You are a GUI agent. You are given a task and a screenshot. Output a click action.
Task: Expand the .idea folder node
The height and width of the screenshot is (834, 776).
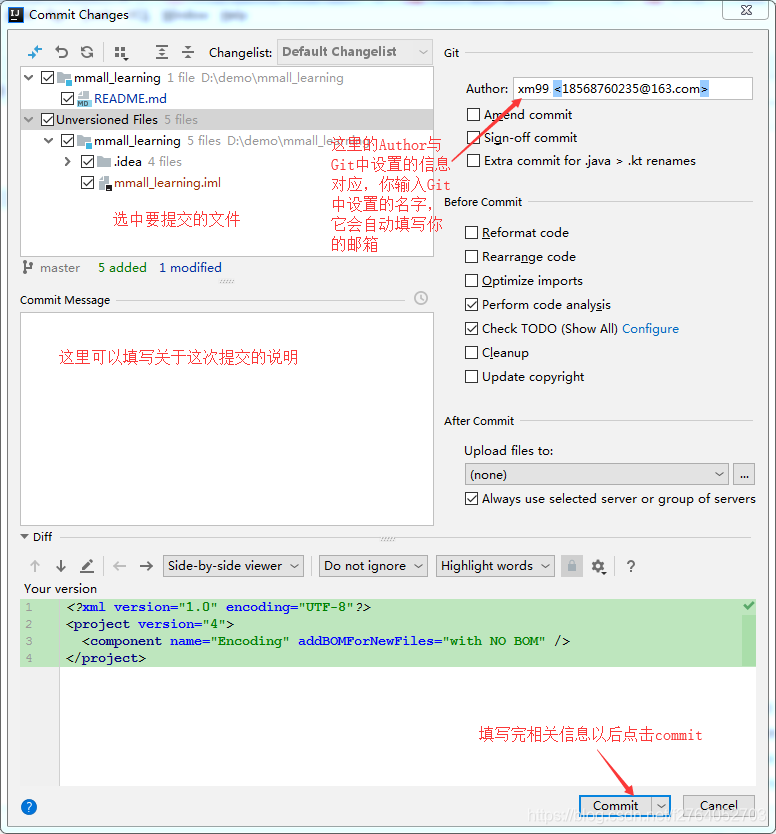coord(68,162)
